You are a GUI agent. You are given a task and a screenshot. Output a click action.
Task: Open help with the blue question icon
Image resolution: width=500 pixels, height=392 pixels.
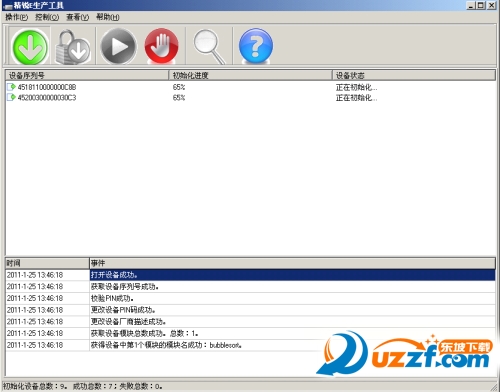point(256,46)
